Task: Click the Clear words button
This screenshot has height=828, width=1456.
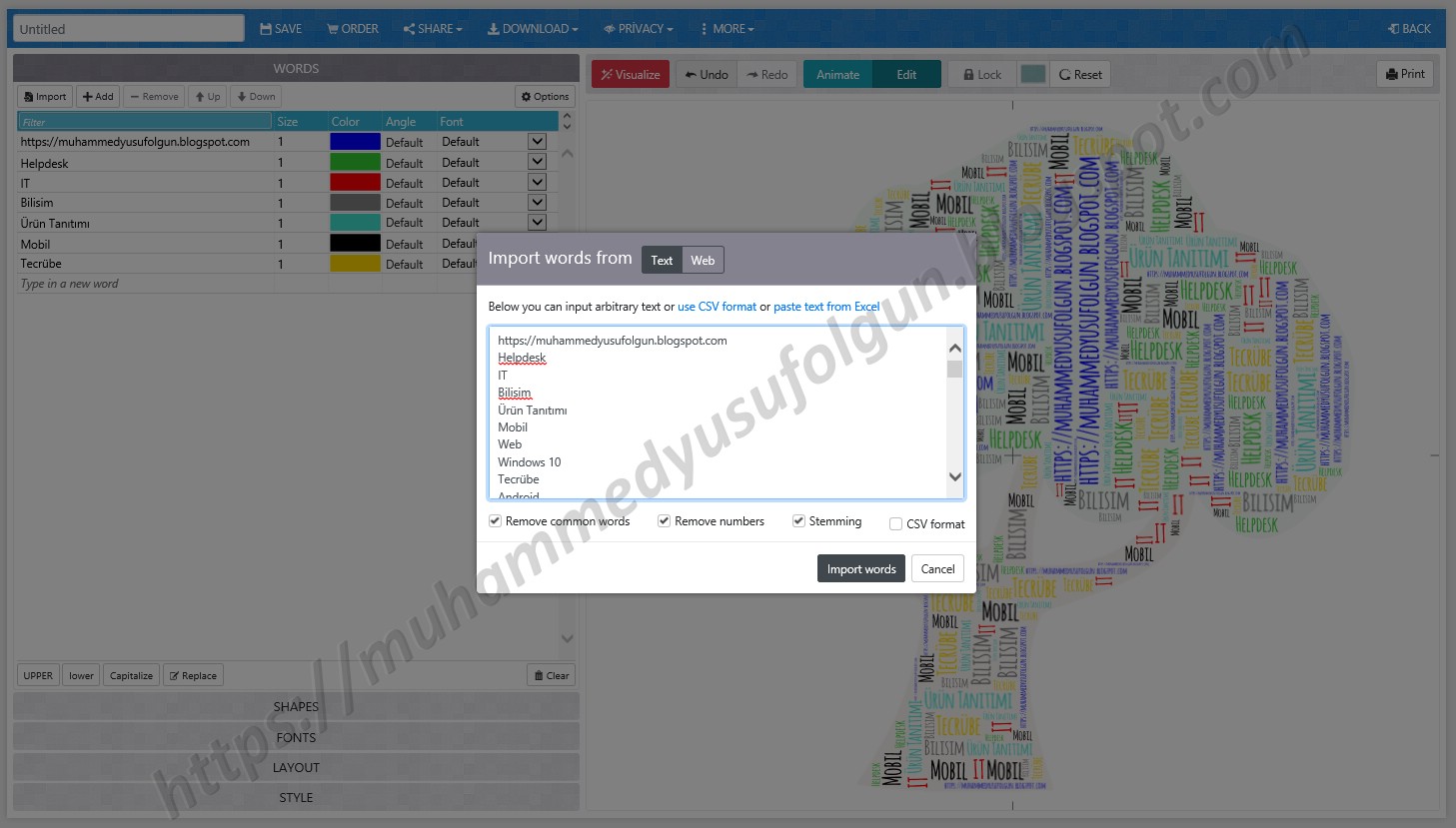Action: [x=551, y=676]
